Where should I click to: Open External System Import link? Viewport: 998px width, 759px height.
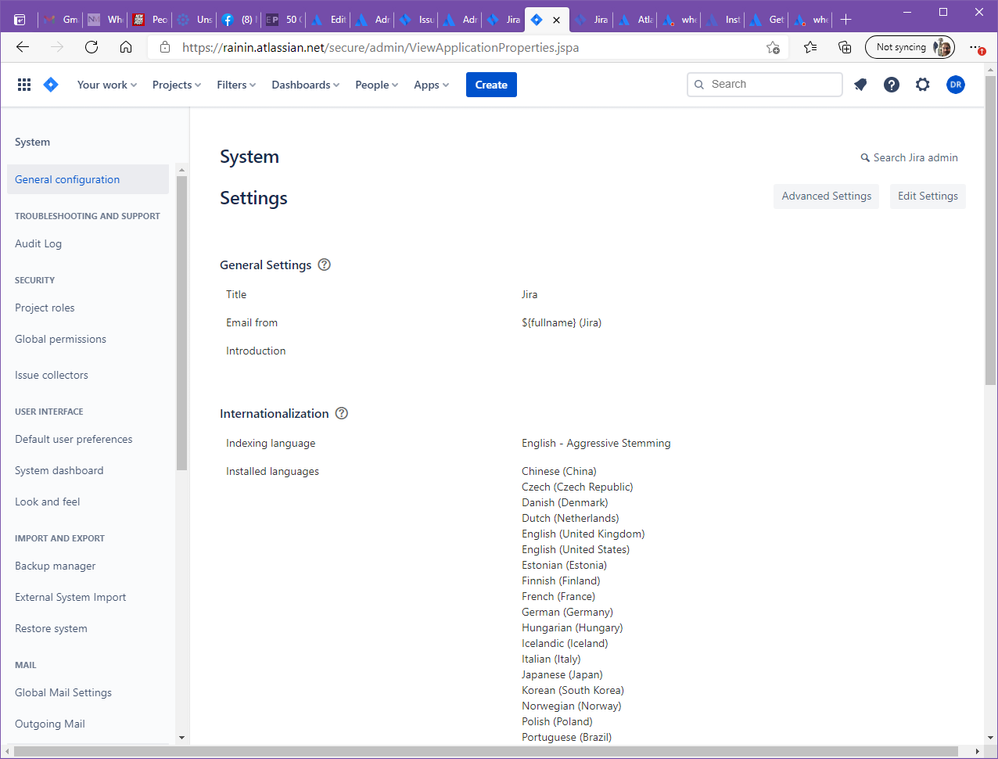71,597
